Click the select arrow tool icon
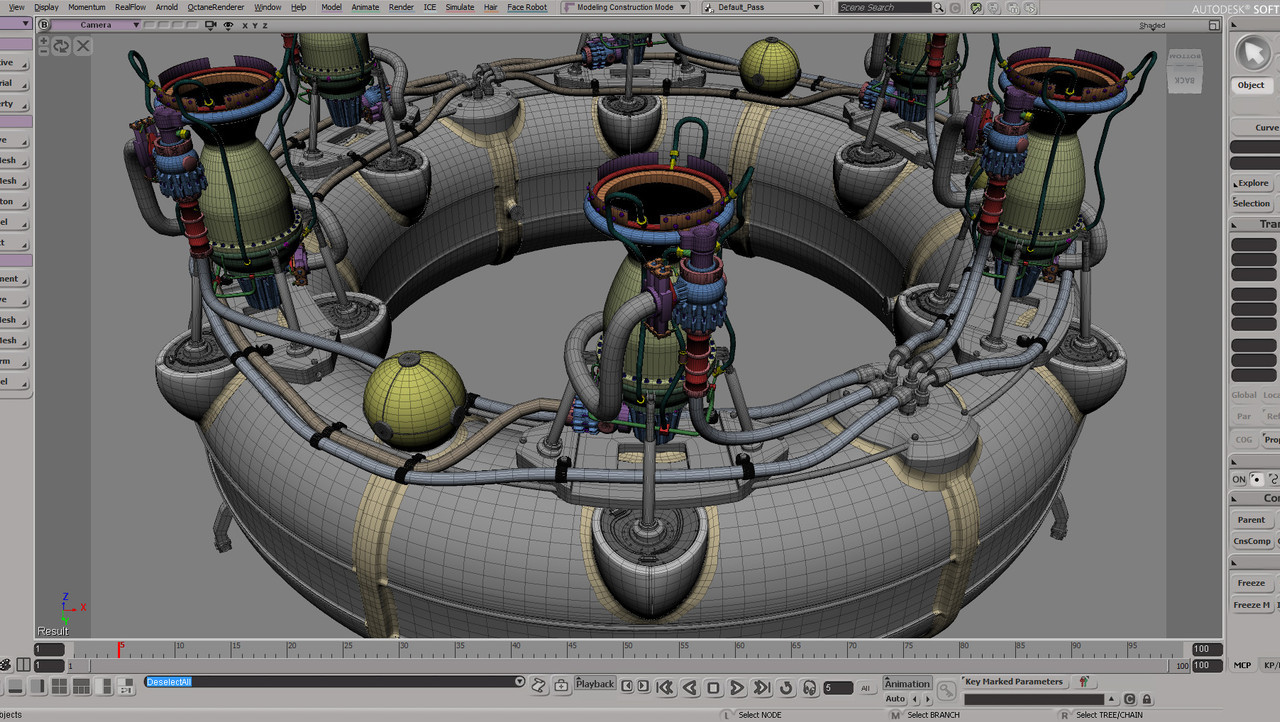The image size is (1280, 722). 1251,53
